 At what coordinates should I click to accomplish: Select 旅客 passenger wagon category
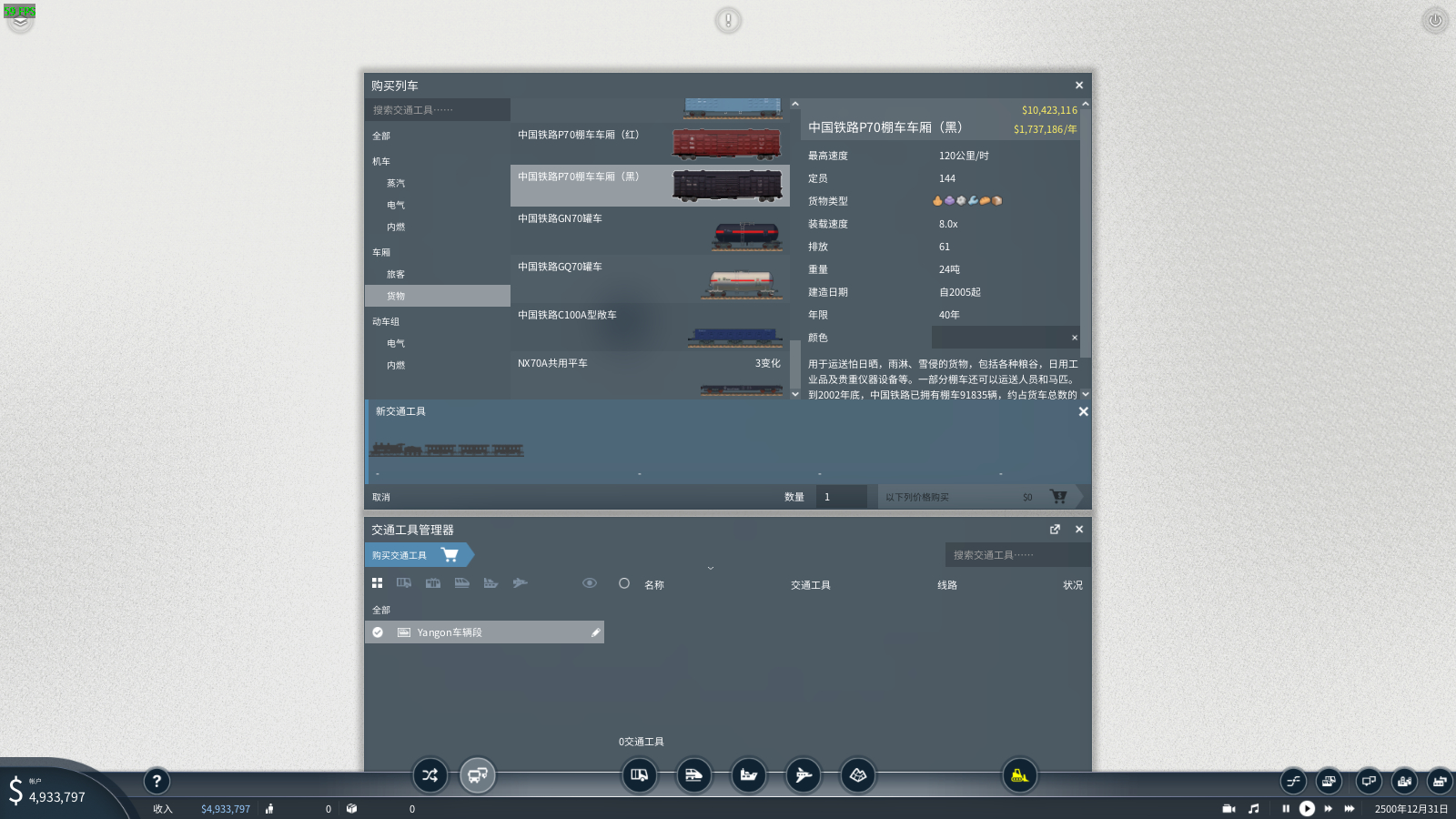point(396,274)
